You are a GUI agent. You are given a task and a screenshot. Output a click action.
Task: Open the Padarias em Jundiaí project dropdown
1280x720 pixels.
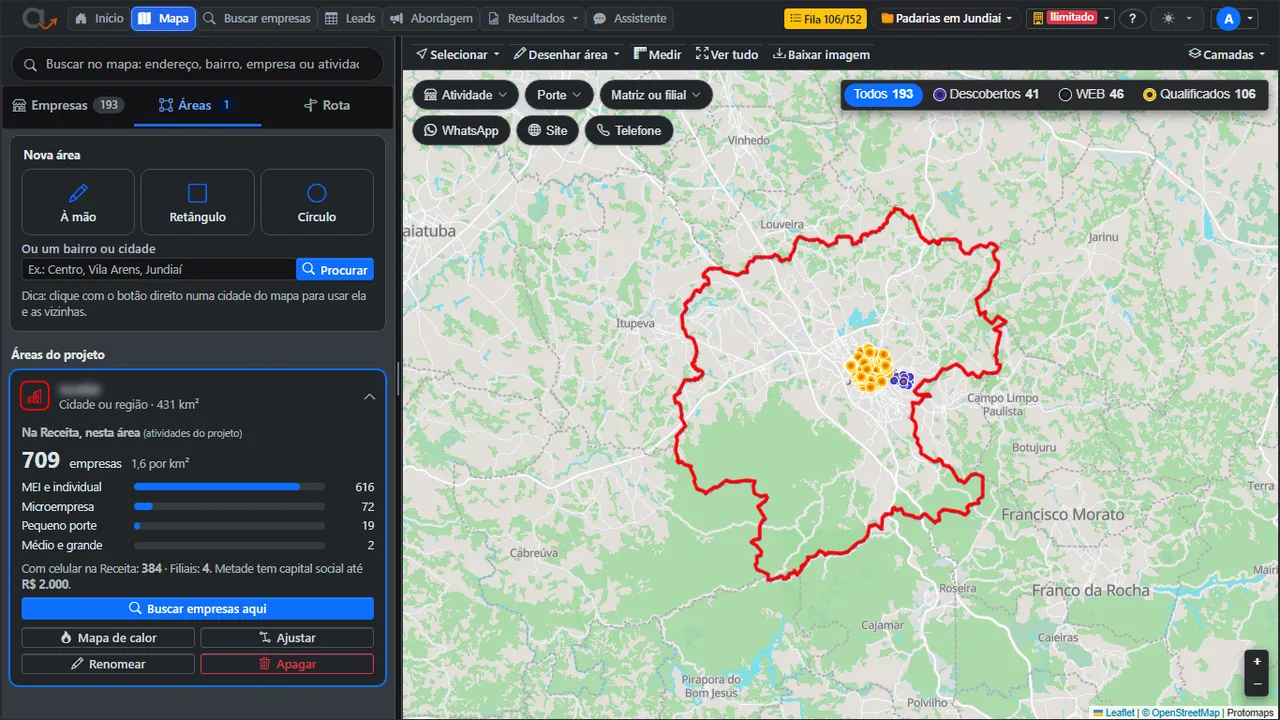(x=946, y=19)
